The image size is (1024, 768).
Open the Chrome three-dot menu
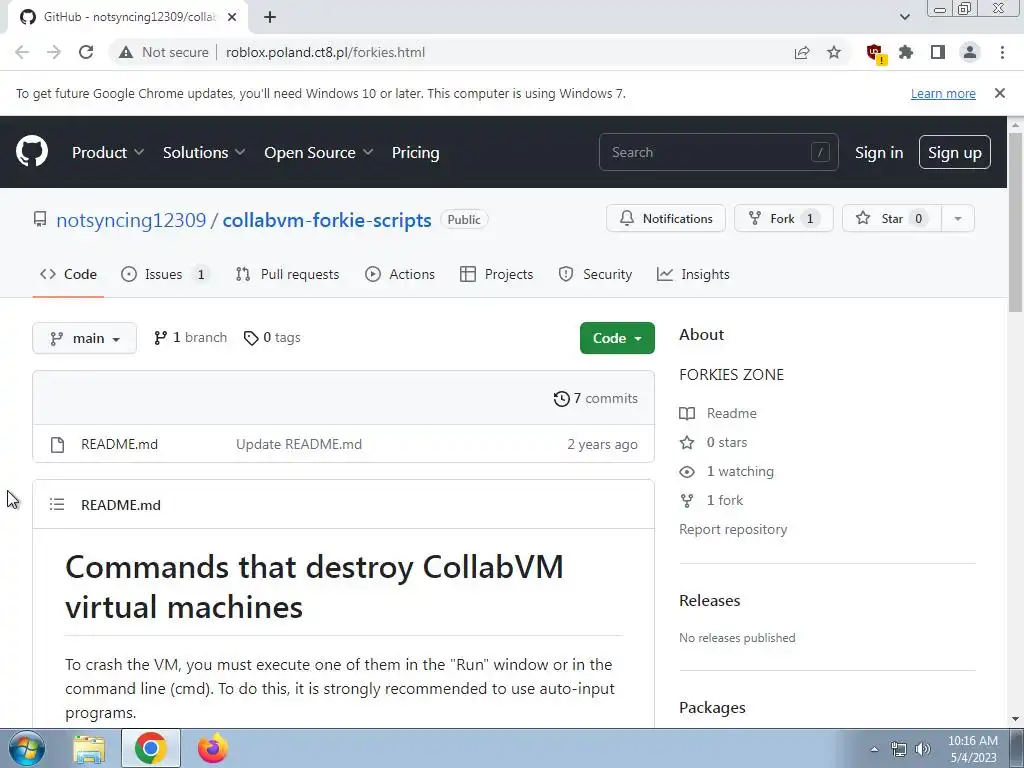tap(1002, 52)
